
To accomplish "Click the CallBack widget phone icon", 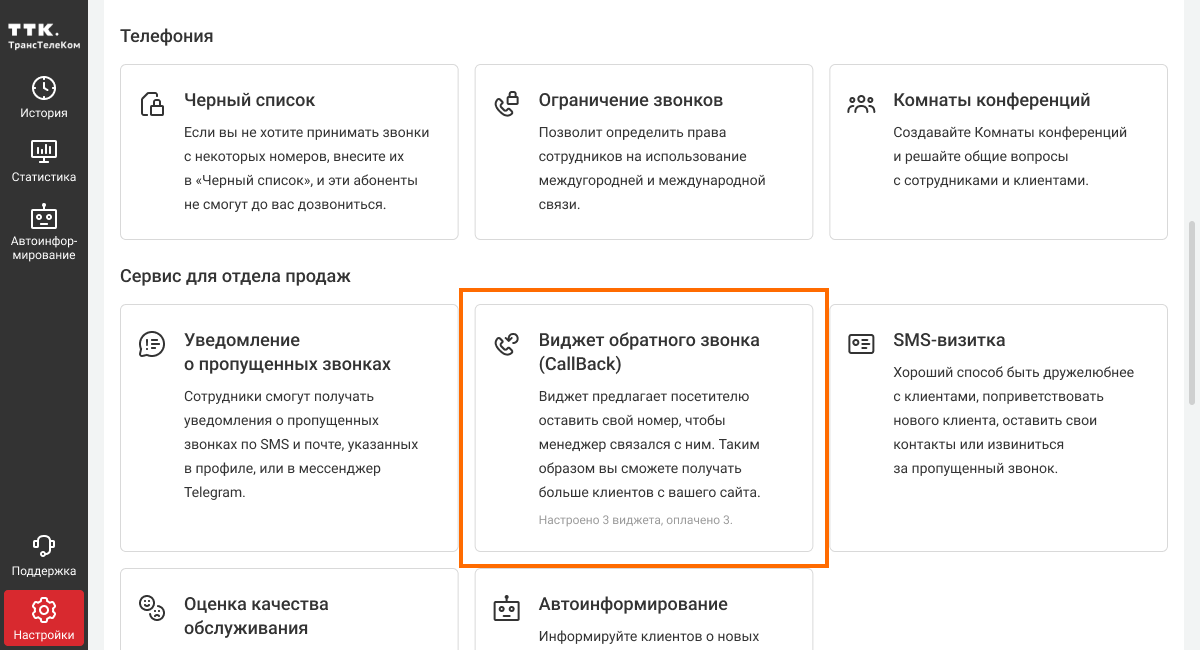I will [507, 344].
